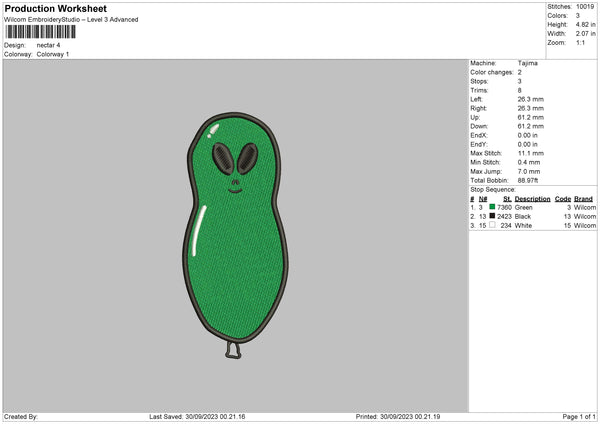Click the colorway value 'Colorway 1'

click(x=53, y=54)
